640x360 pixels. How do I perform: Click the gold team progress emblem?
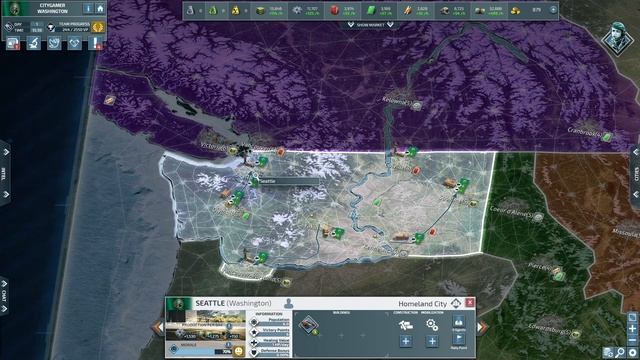point(98,27)
